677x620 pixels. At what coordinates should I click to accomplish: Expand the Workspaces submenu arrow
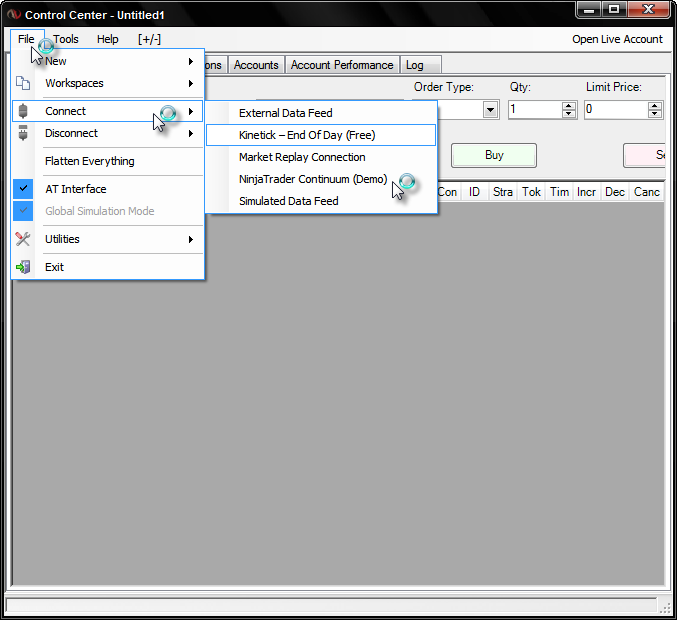pos(191,83)
